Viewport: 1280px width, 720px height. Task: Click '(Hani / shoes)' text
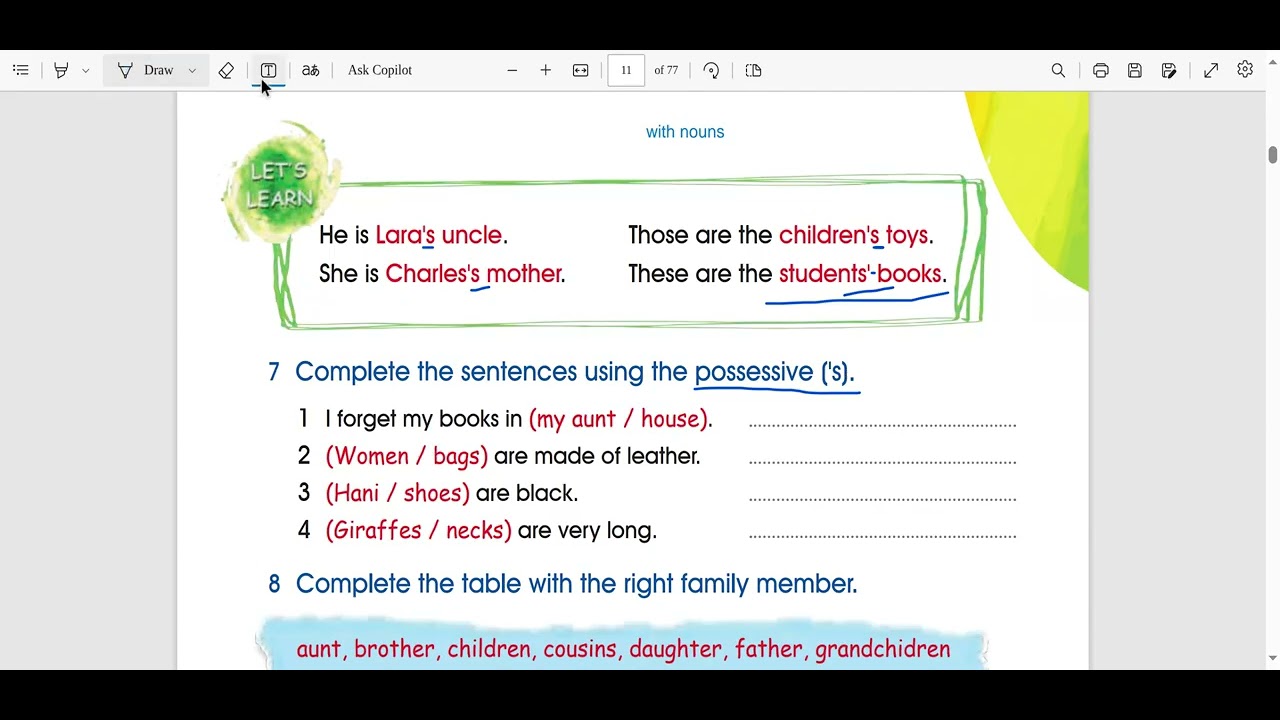(398, 493)
